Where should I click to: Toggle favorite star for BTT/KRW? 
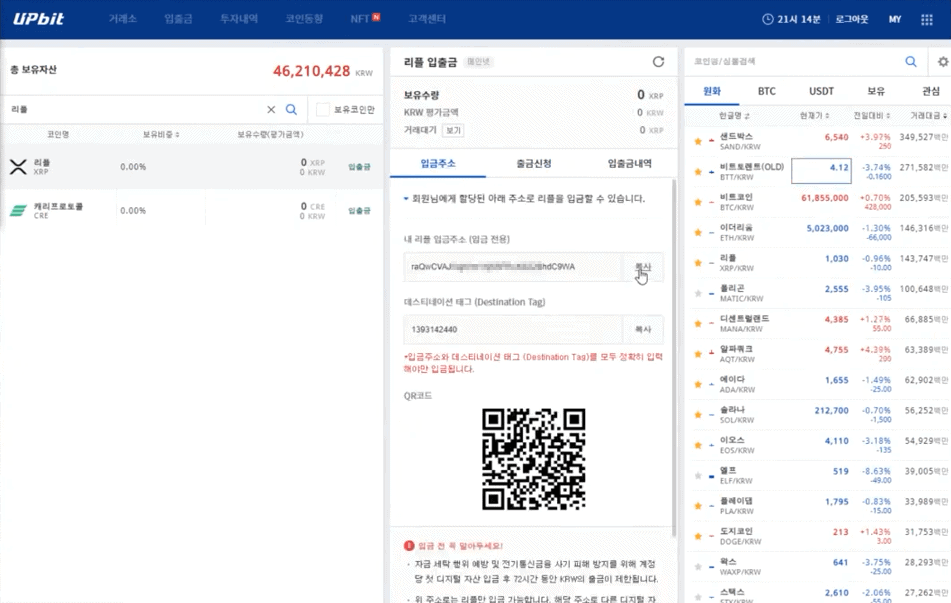(698, 172)
